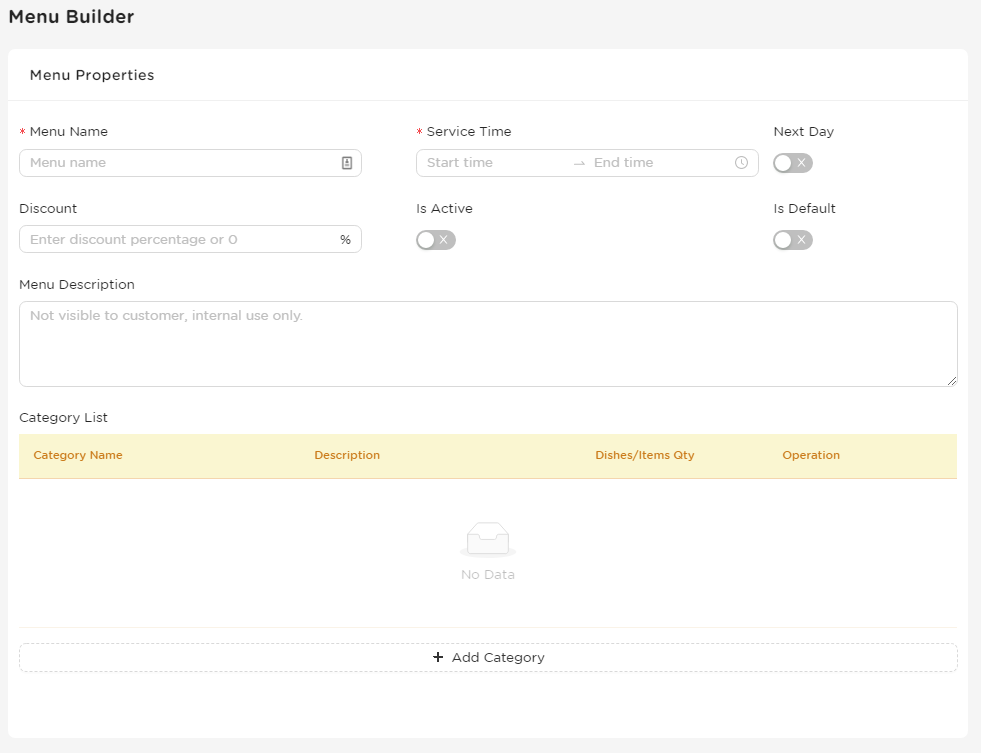Click the Dishes/Items Qty column header
Image resolution: width=981 pixels, height=753 pixels.
(x=644, y=455)
